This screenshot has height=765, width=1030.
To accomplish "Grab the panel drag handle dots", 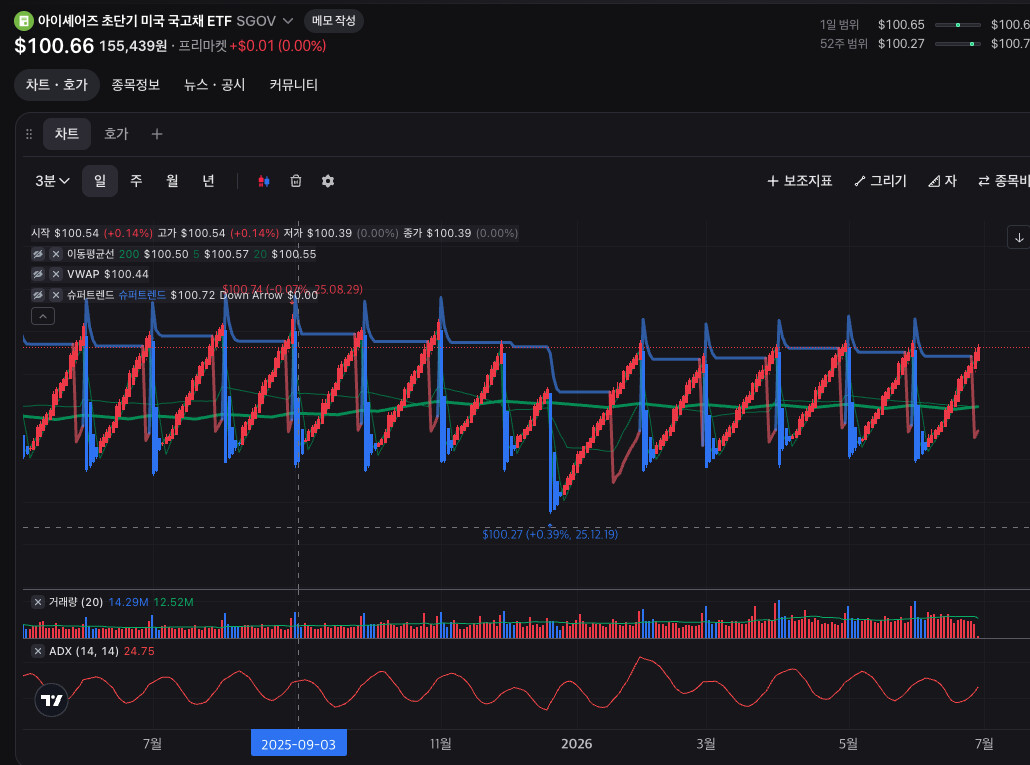I will 29,134.
